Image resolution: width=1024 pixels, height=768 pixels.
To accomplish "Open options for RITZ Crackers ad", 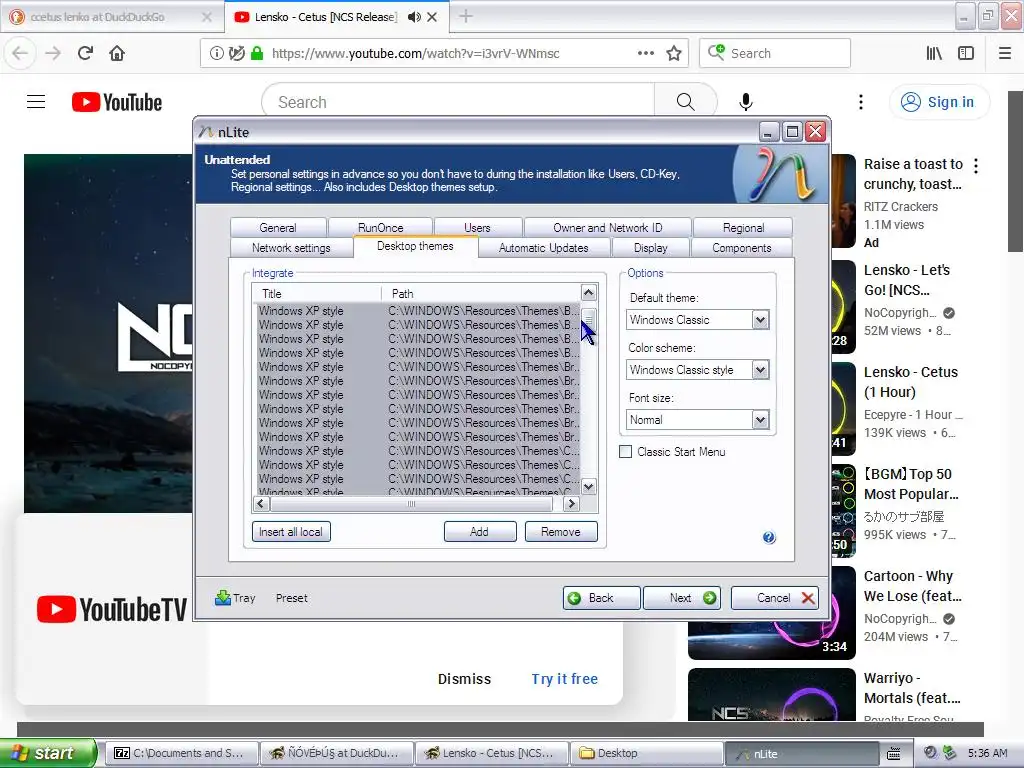I will [x=976, y=166].
